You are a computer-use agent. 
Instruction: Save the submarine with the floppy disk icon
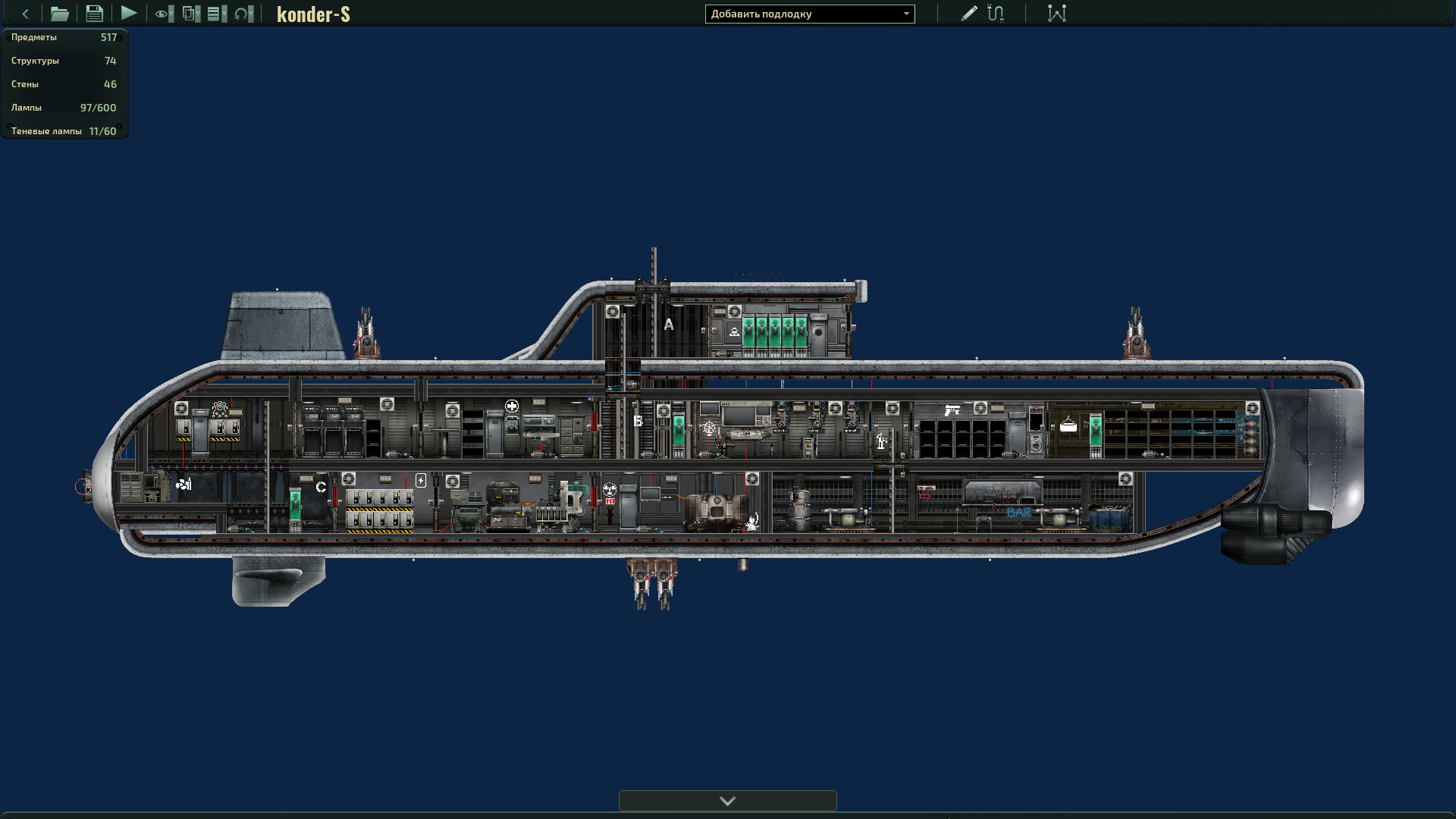coord(94,14)
